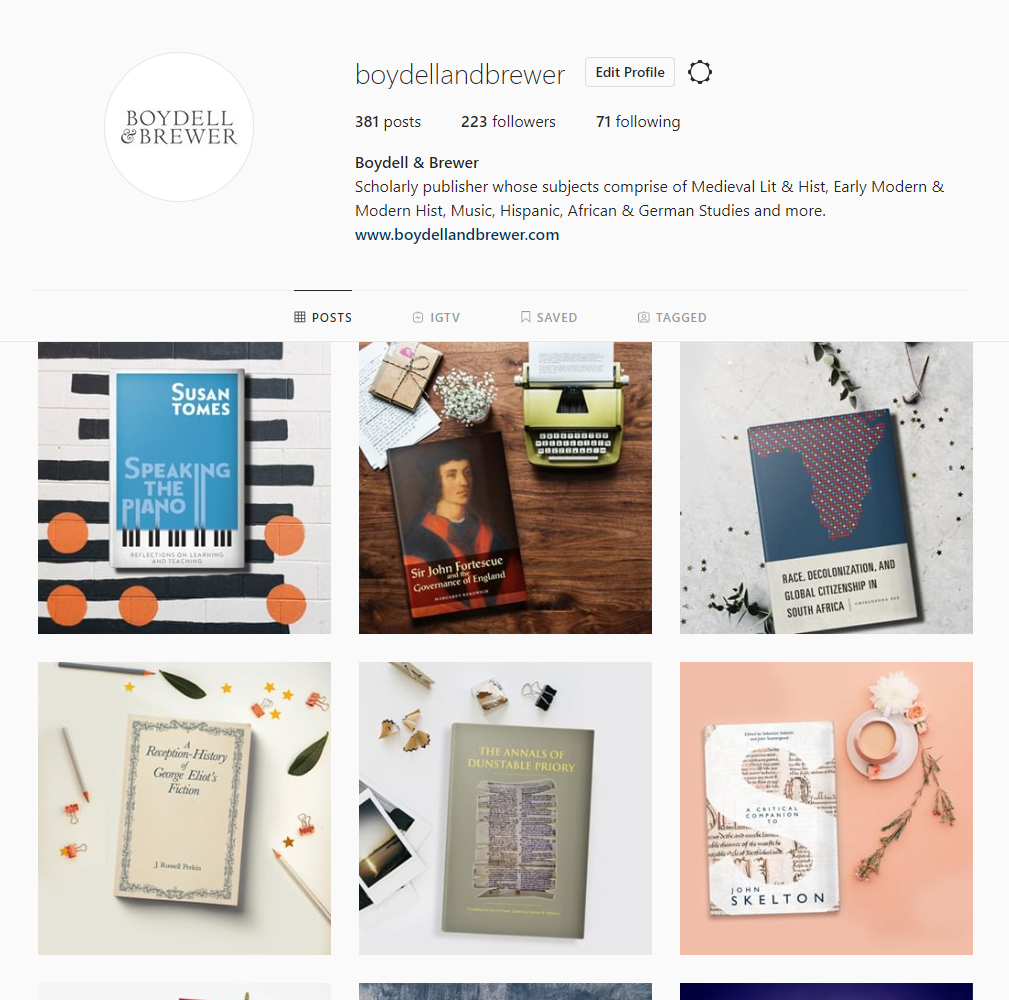
Task: View the 223 followers list
Action: pos(508,122)
